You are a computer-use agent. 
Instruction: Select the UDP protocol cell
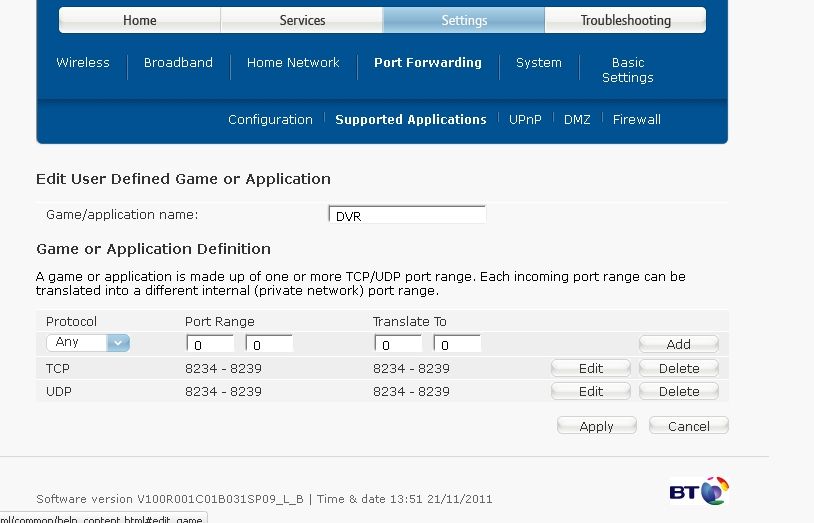coord(59,391)
